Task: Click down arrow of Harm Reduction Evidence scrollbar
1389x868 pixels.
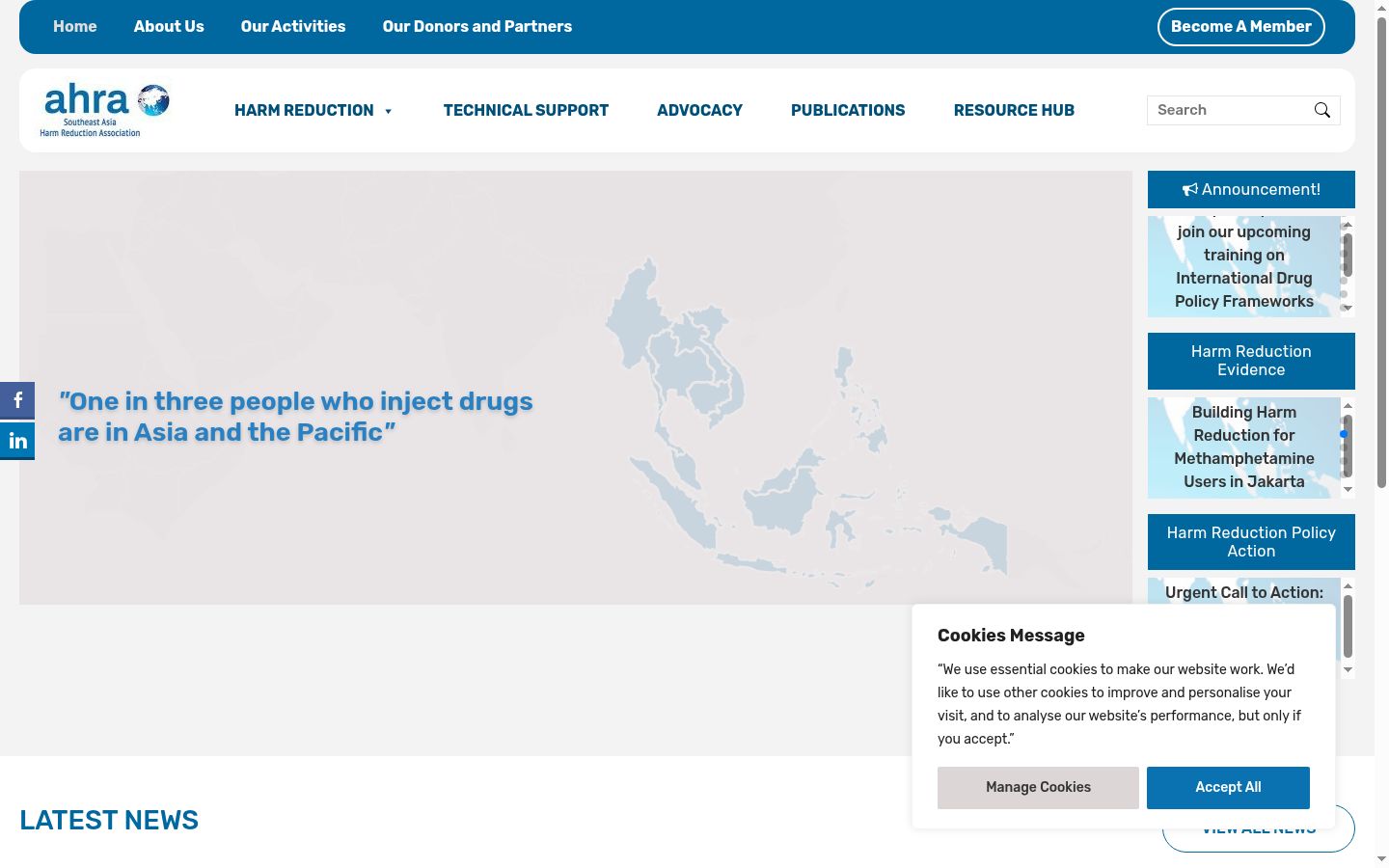Action: coord(1348,490)
